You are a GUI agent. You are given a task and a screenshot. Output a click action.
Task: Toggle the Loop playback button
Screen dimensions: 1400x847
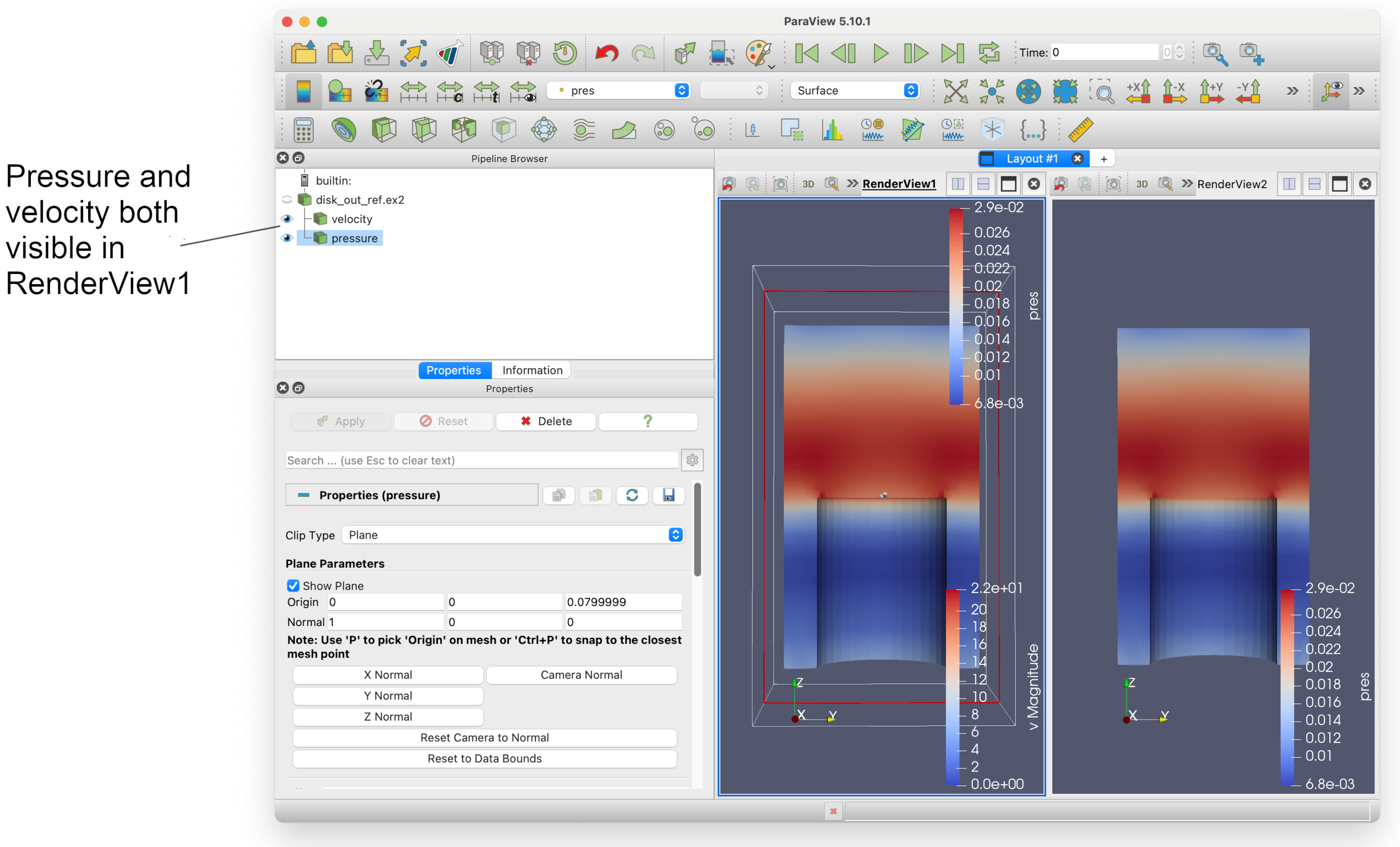[x=989, y=53]
